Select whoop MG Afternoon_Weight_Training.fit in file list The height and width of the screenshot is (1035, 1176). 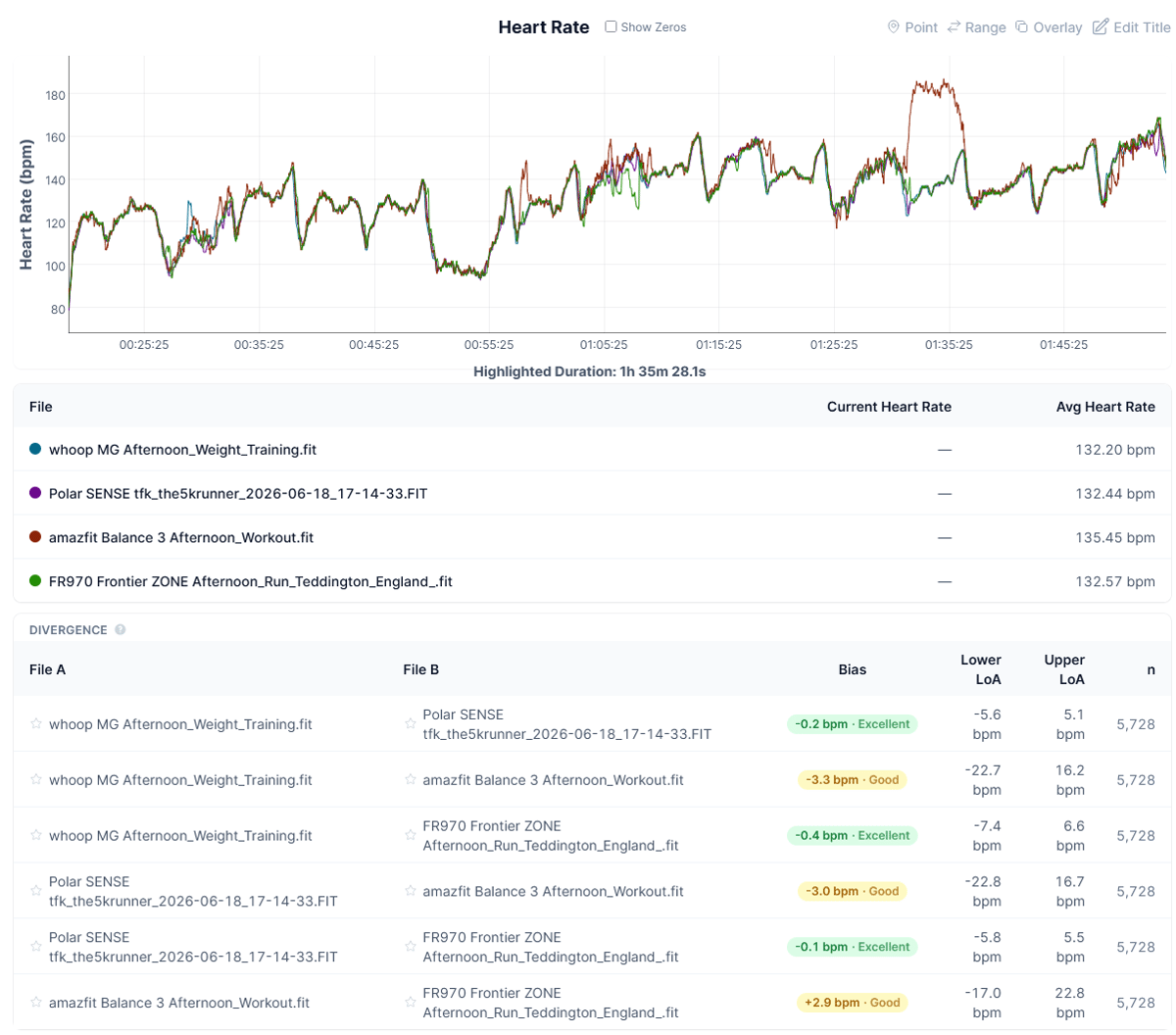182,450
